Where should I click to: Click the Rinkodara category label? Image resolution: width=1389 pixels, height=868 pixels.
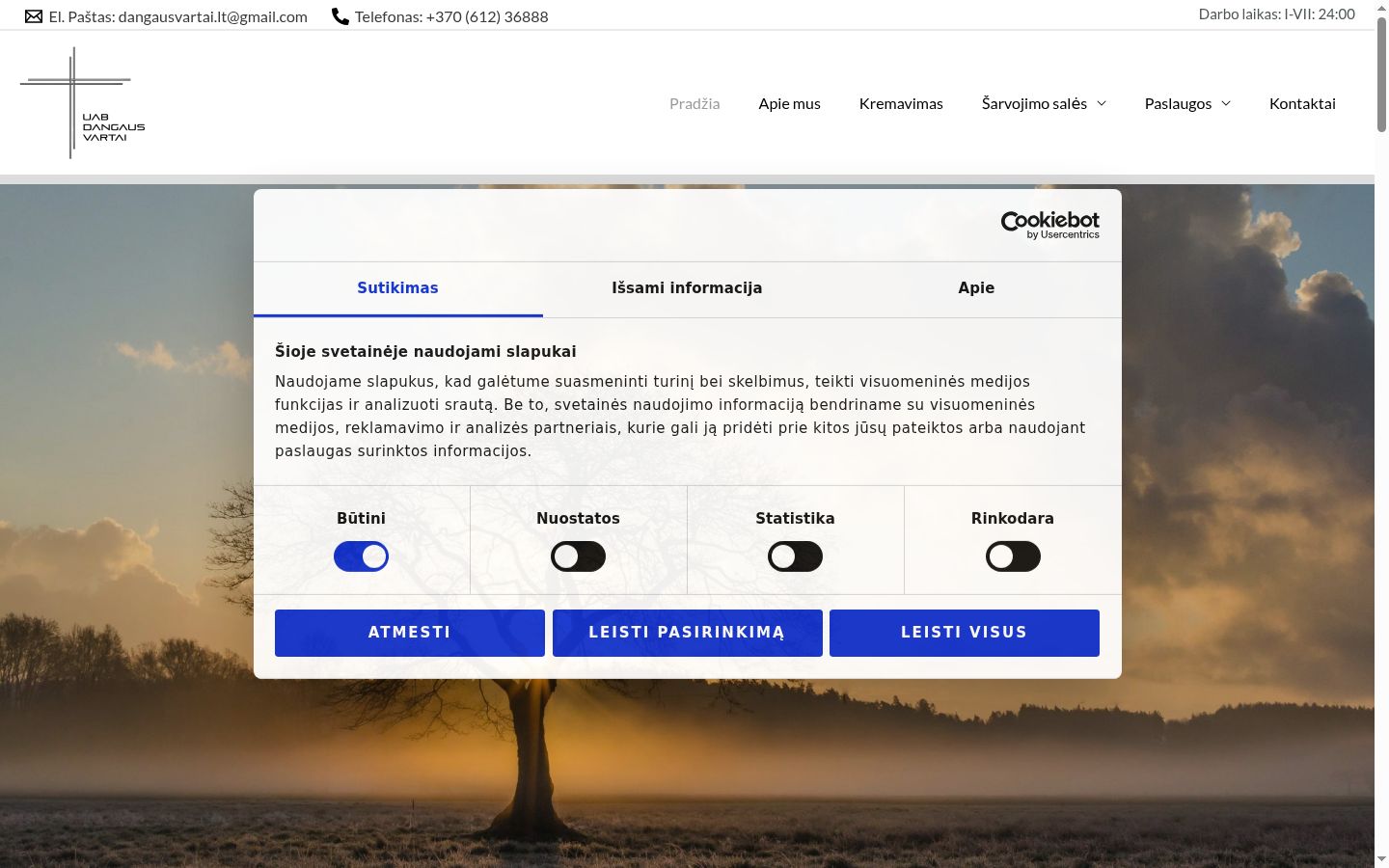coord(1013,518)
